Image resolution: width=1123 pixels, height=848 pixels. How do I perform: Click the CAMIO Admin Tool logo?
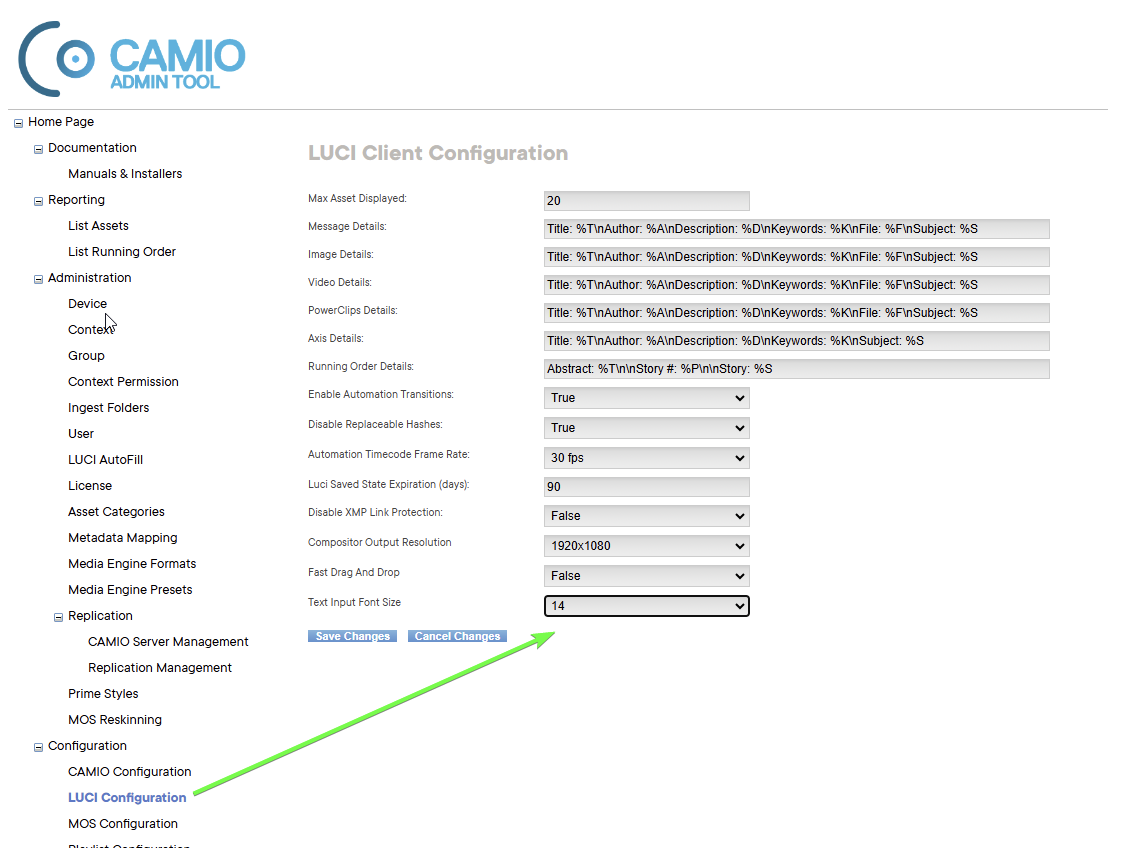tap(130, 57)
